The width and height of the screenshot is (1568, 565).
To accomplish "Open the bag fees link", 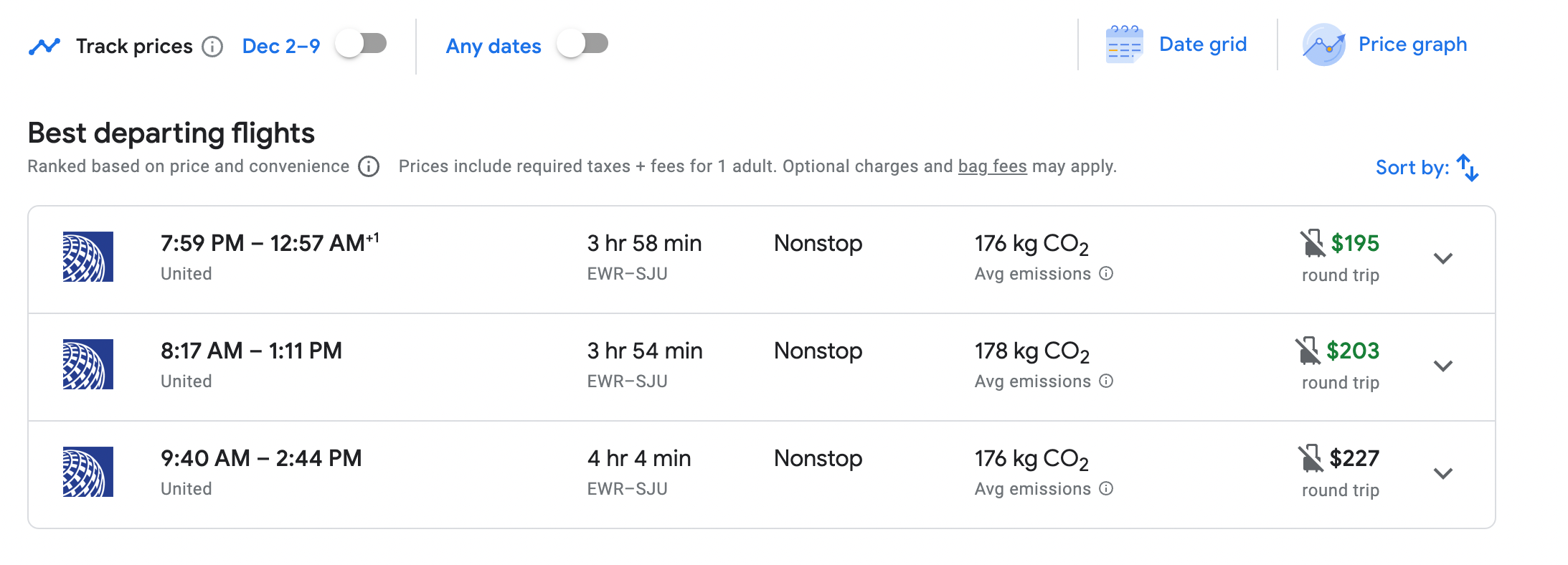I will click(x=992, y=166).
